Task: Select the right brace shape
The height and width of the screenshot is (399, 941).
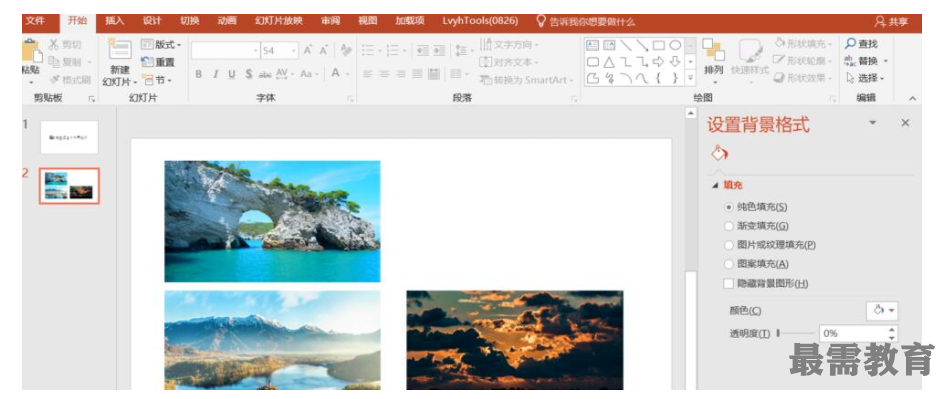Action: pos(675,78)
